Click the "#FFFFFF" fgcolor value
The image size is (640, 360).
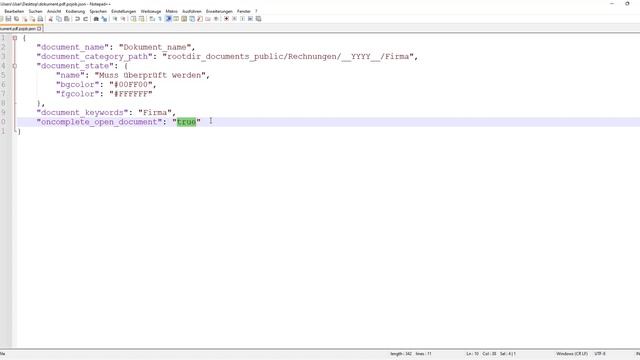(131, 94)
